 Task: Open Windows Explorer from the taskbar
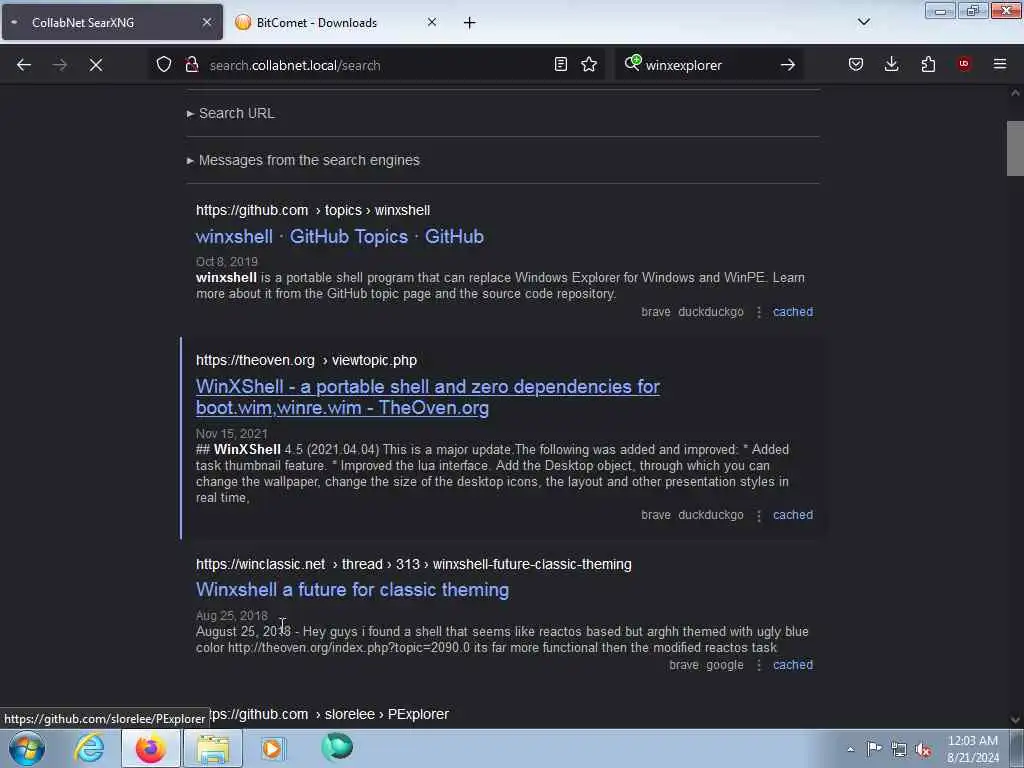coord(213,748)
